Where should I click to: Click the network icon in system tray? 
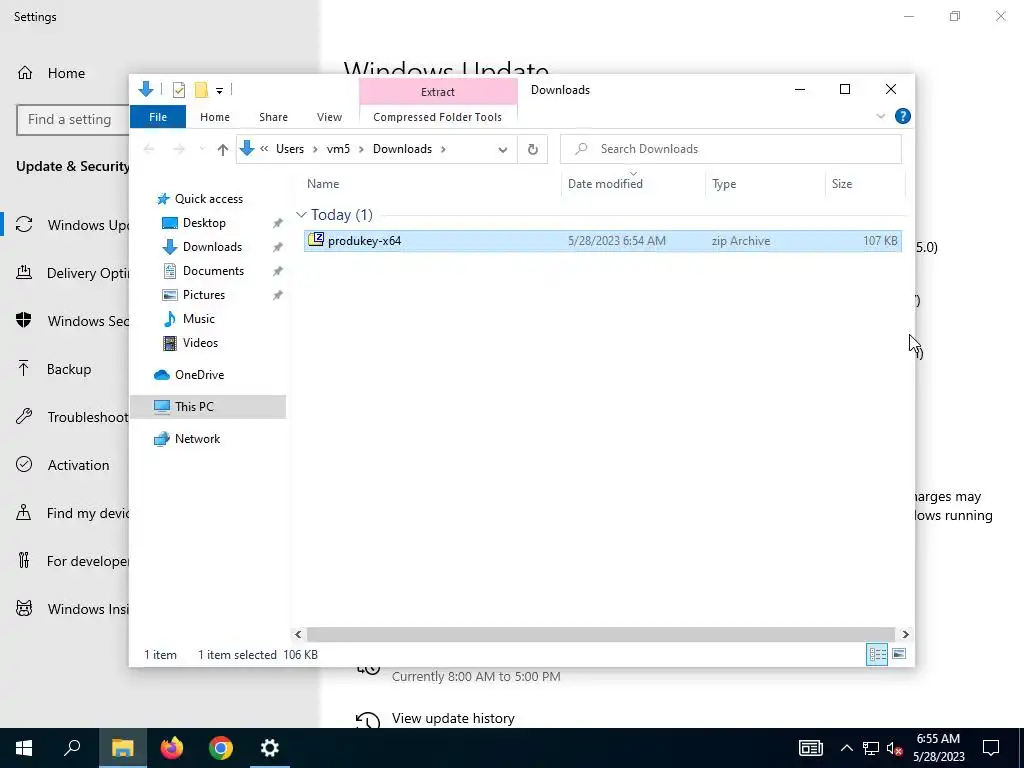point(871,748)
